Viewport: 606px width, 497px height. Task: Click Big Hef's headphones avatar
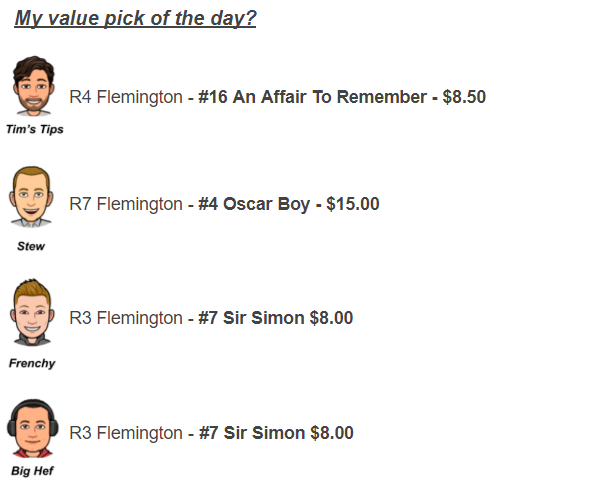click(33, 428)
